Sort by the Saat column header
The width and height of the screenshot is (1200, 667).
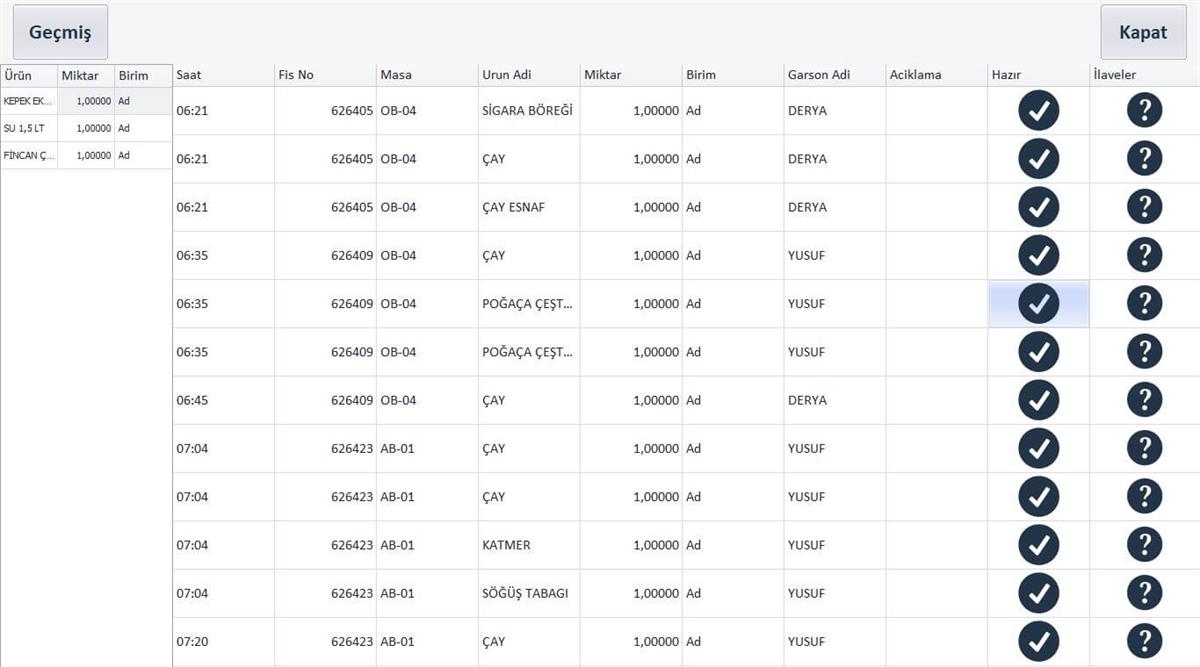[x=223, y=75]
